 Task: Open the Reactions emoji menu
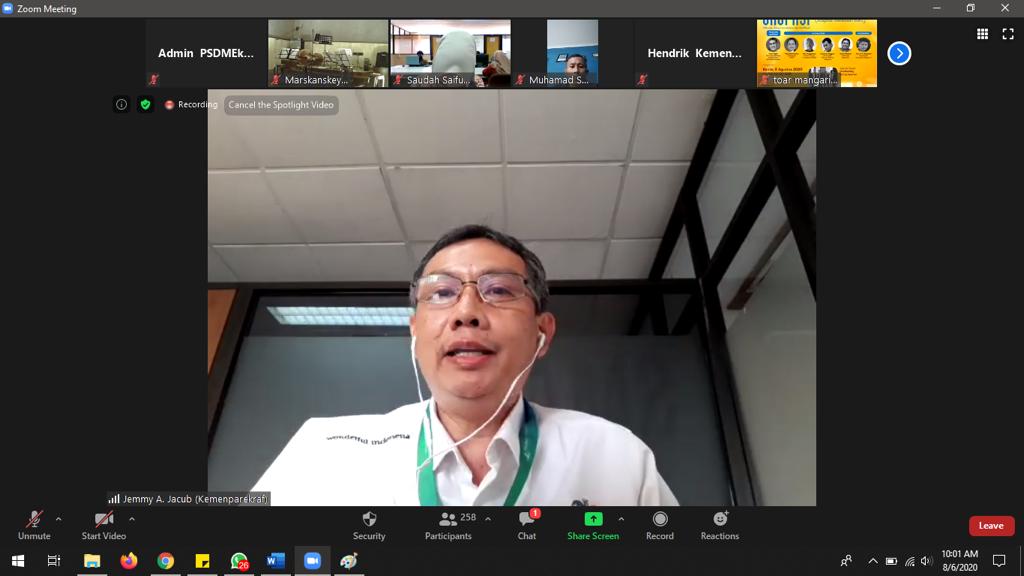point(720,524)
